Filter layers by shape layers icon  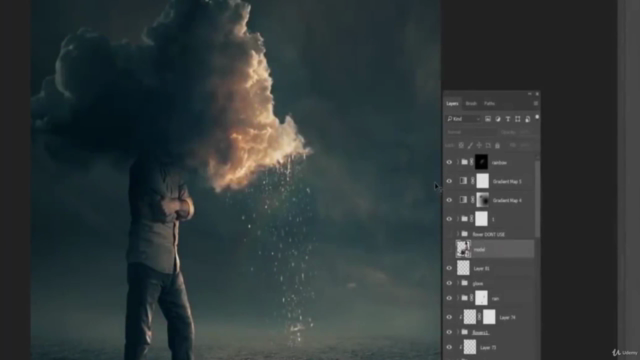[518, 119]
